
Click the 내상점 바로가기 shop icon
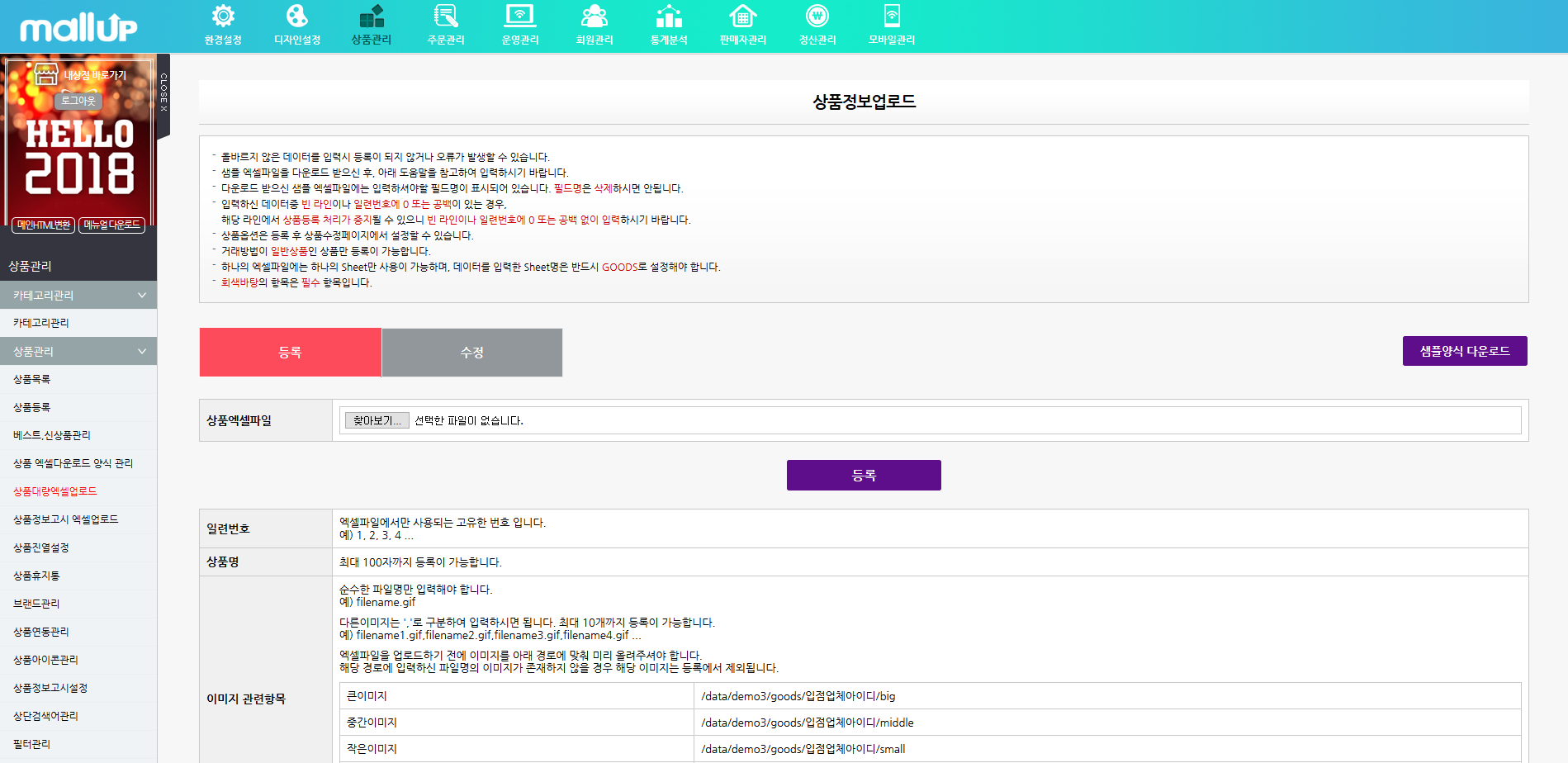click(x=46, y=75)
